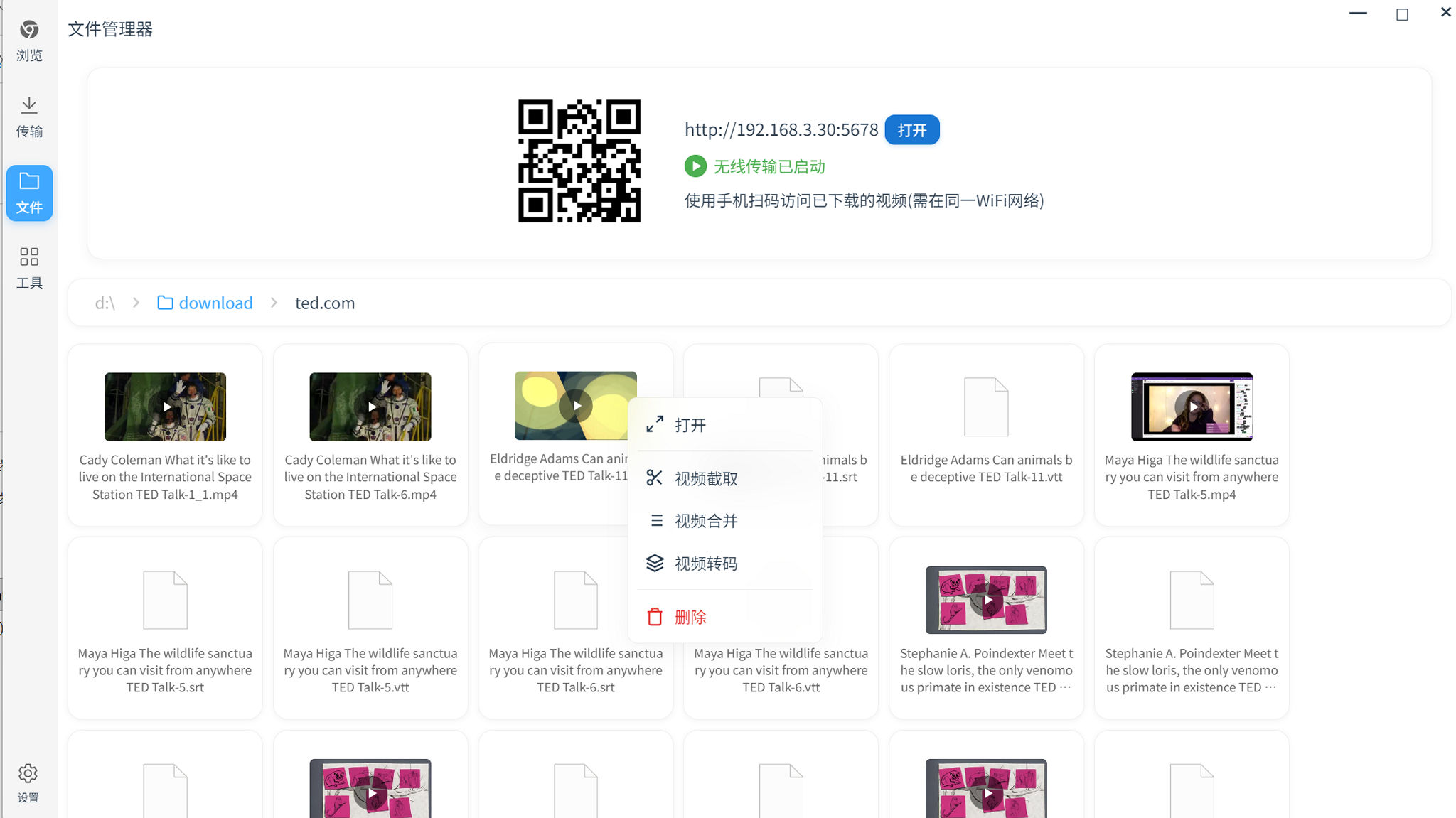
Task: Click the QR code image
Action: click(x=579, y=161)
